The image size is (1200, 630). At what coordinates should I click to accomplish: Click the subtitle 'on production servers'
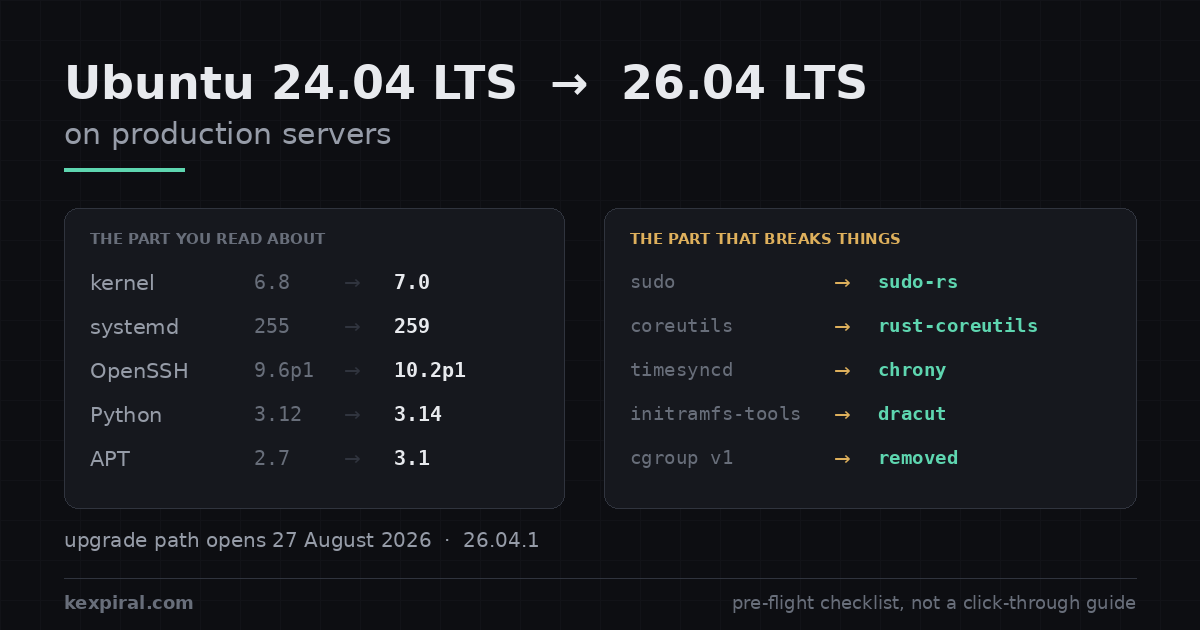tap(228, 135)
